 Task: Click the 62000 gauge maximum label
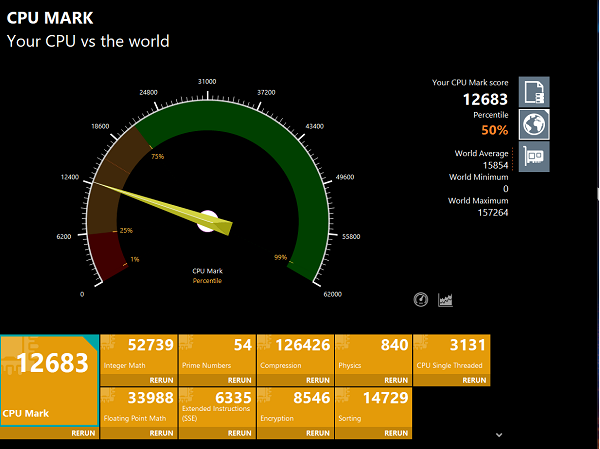tap(333, 294)
